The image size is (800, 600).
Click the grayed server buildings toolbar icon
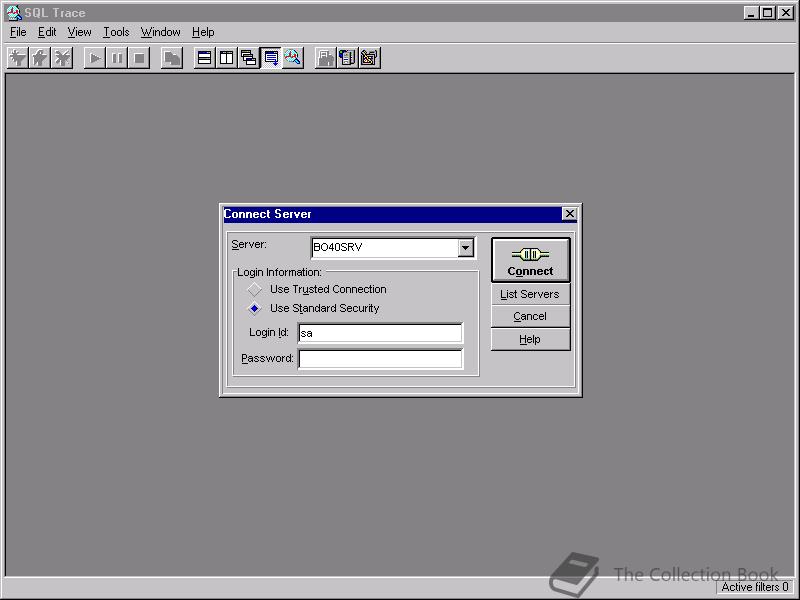(325, 58)
